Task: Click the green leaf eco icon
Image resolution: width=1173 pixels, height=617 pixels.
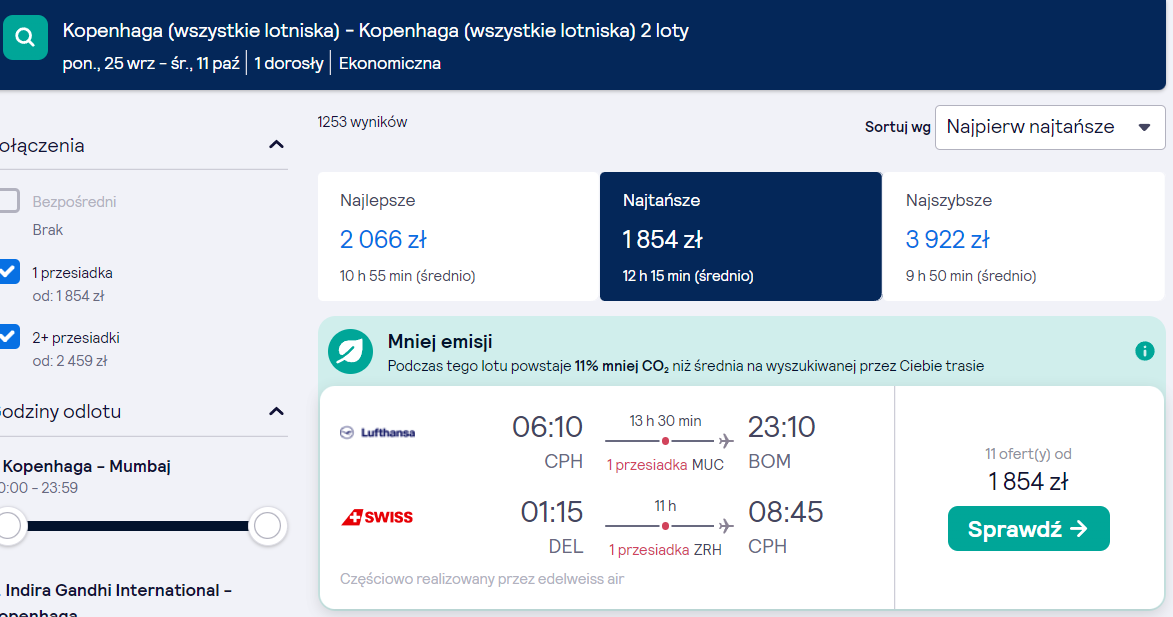Action: [x=350, y=352]
